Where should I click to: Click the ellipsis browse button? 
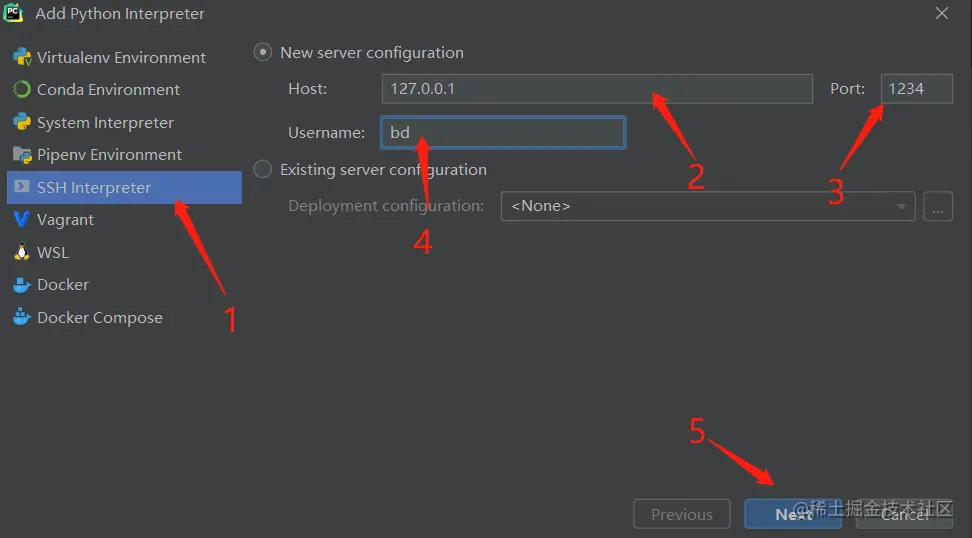pos(938,206)
